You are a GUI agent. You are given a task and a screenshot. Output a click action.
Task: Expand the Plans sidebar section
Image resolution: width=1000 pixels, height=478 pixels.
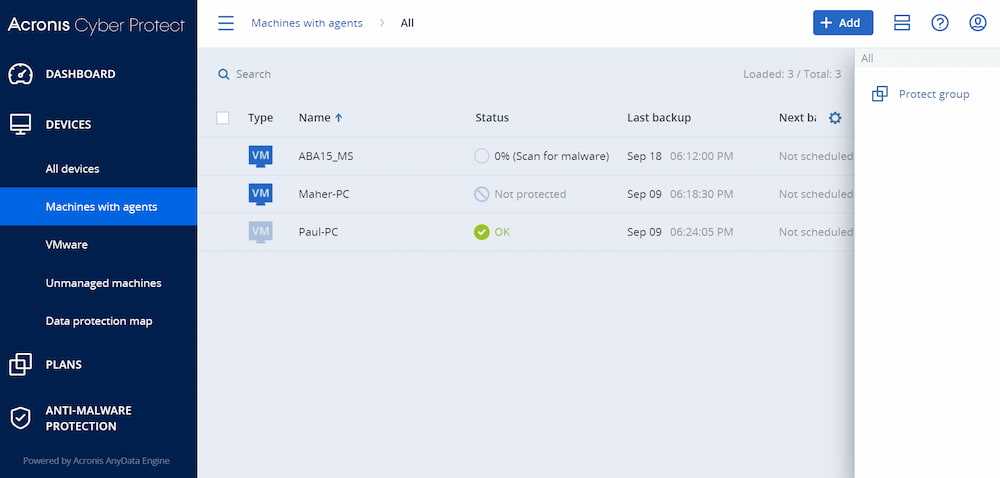click(64, 365)
